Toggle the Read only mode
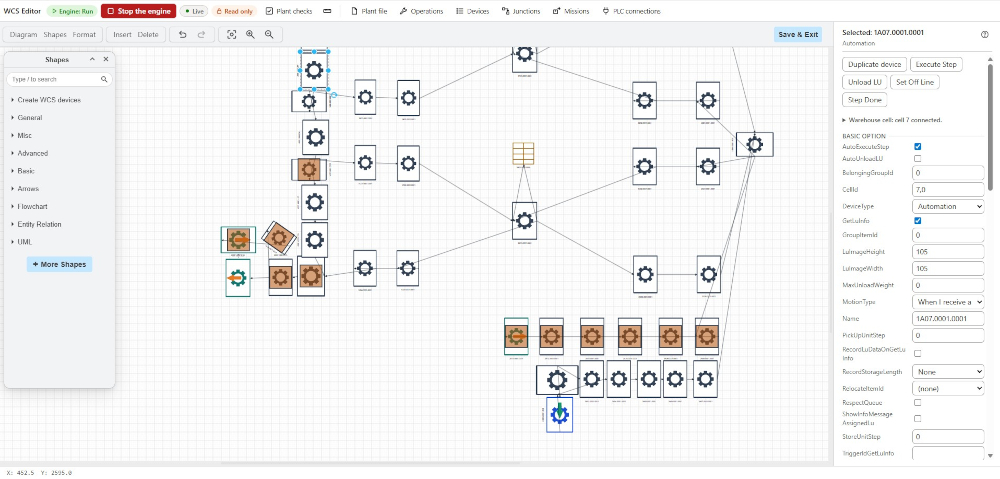 (x=234, y=11)
